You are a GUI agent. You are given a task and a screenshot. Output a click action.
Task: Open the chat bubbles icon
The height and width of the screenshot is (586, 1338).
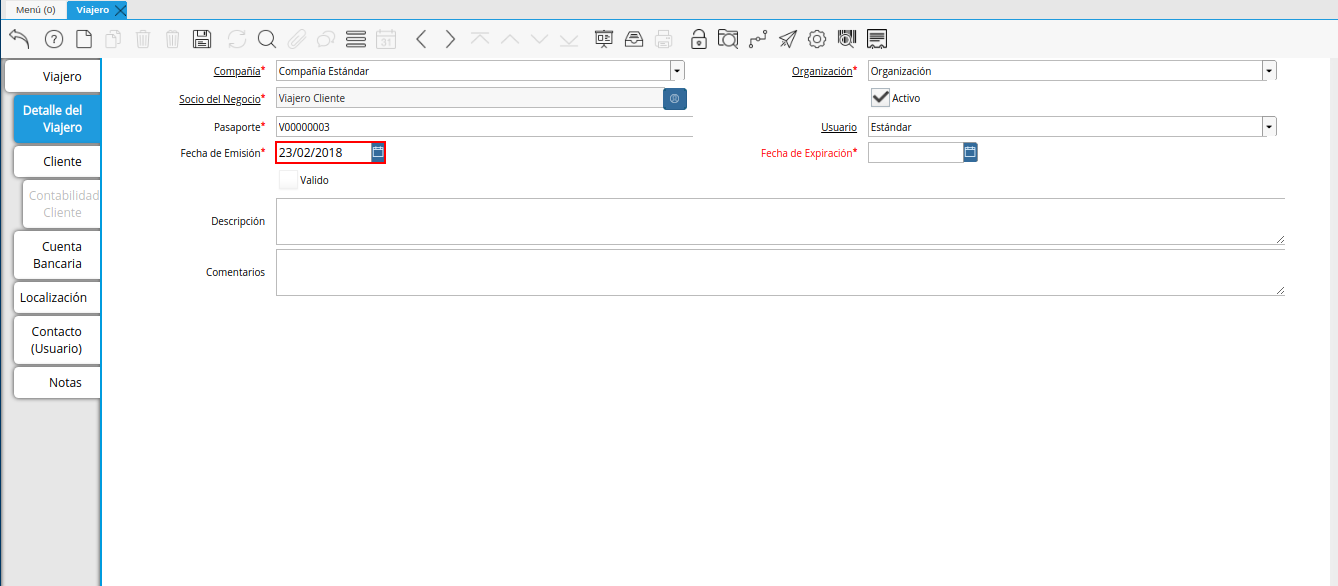[x=326, y=39]
